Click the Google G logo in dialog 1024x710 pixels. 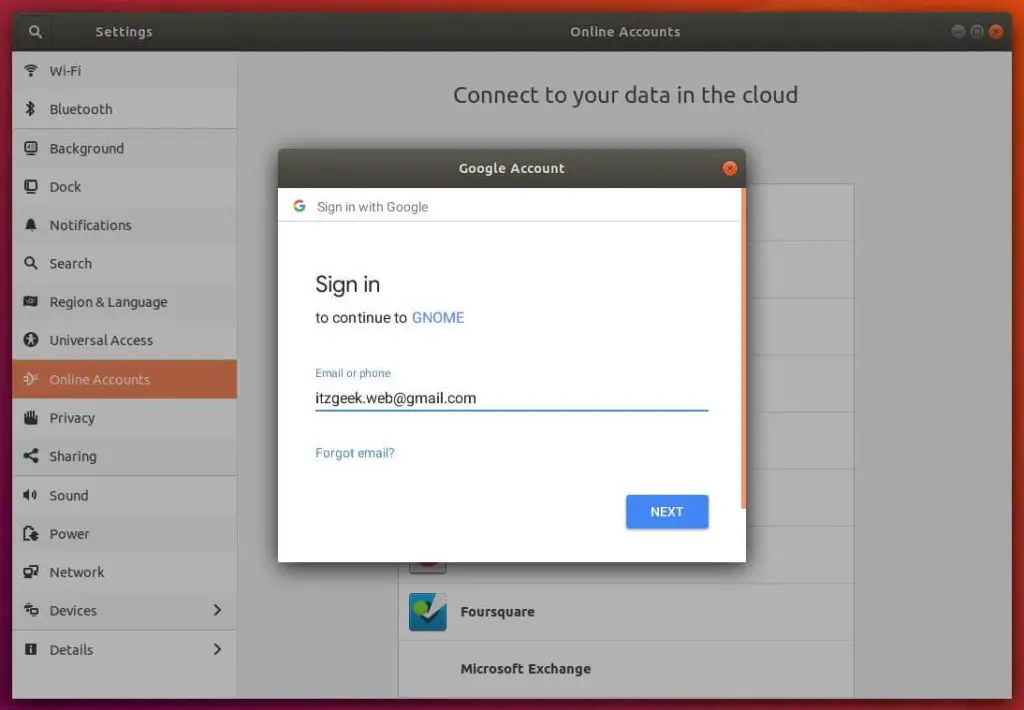pos(299,206)
